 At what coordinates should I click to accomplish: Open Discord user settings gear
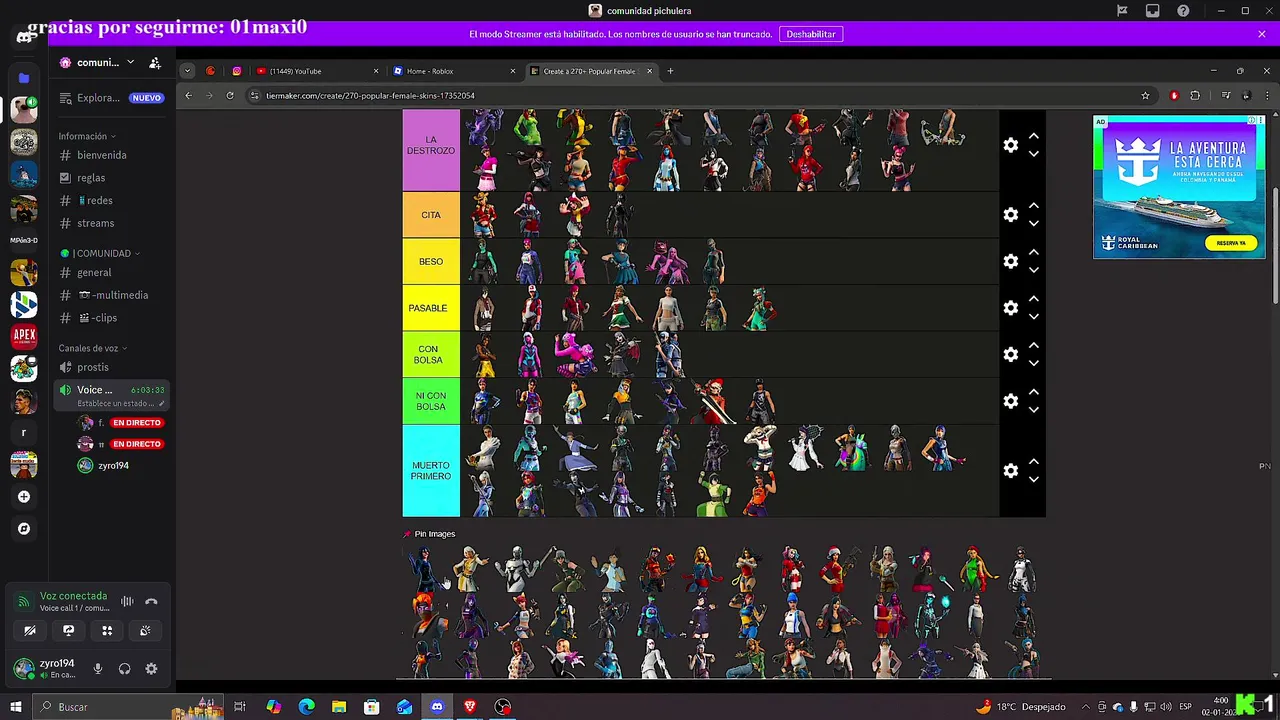151,669
